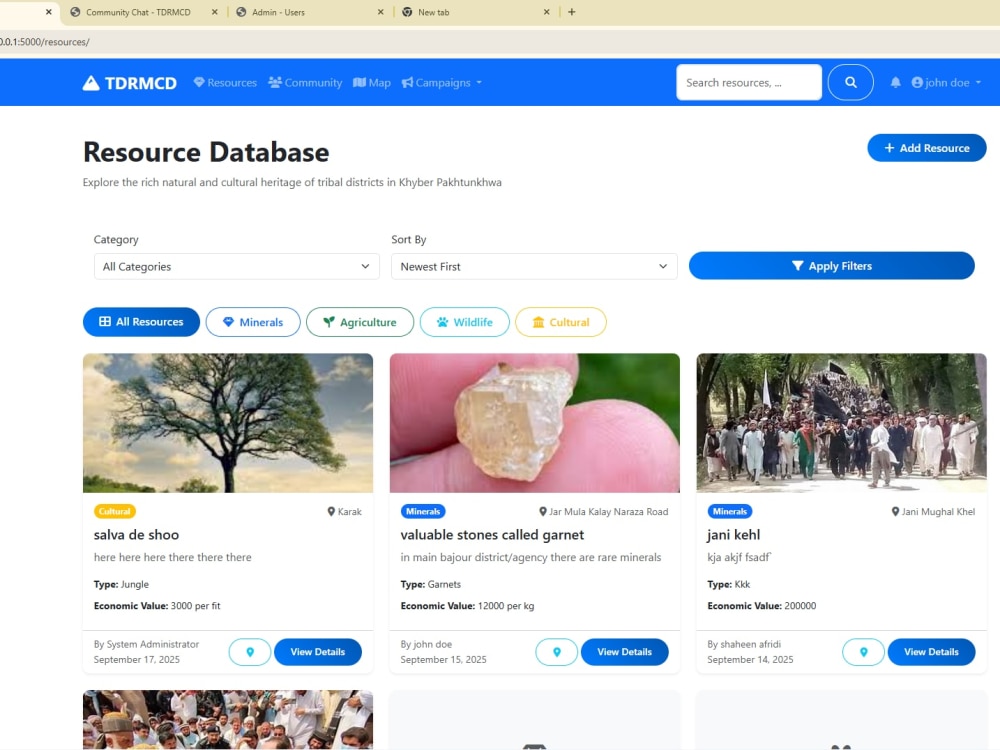Expand the Campaigns dropdown menu
1000x750 pixels.
tap(441, 83)
